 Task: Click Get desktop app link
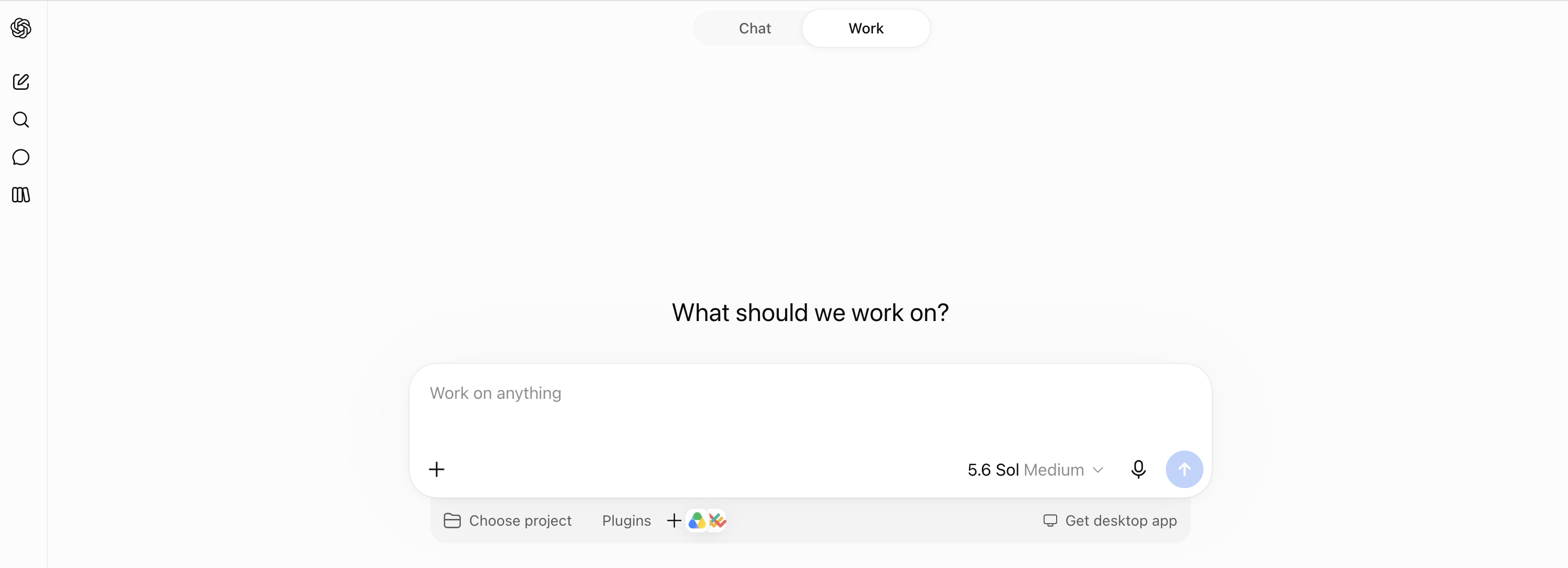coord(1109,520)
